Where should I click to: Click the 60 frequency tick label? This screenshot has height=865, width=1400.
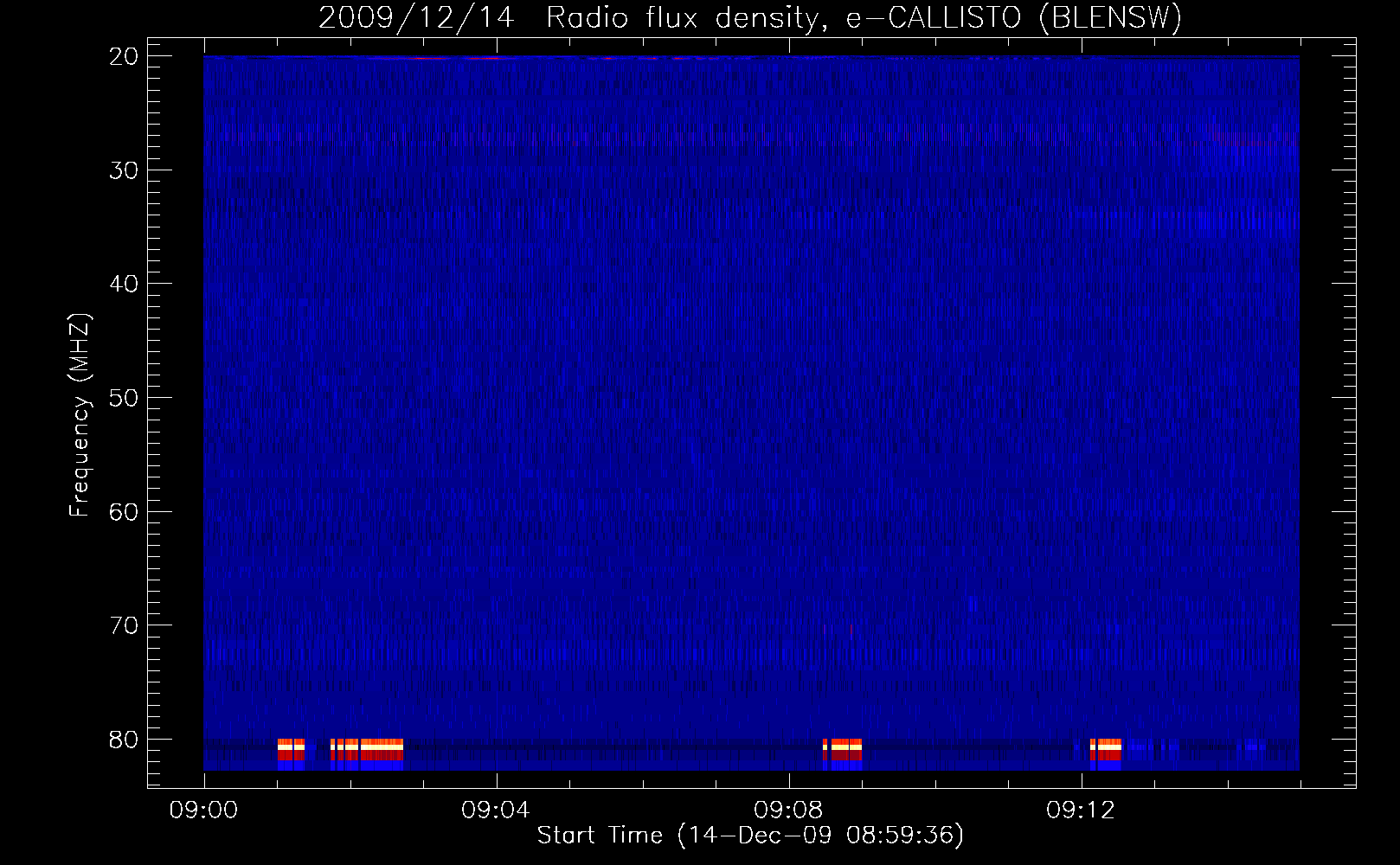click(x=123, y=512)
